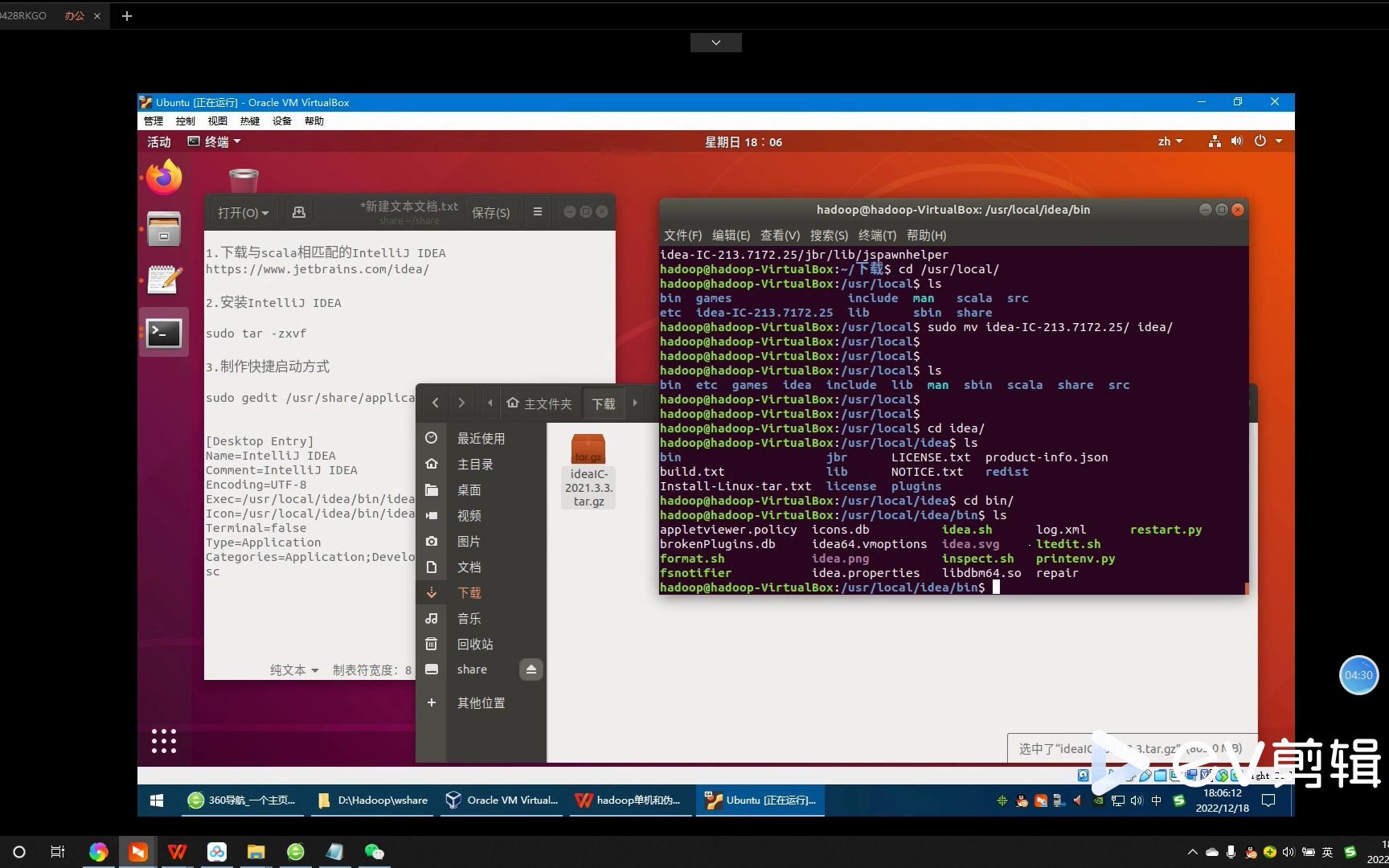Open the gedit hamburger menu
The width and height of the screenshot is (1389, 868).
(538, 212)
